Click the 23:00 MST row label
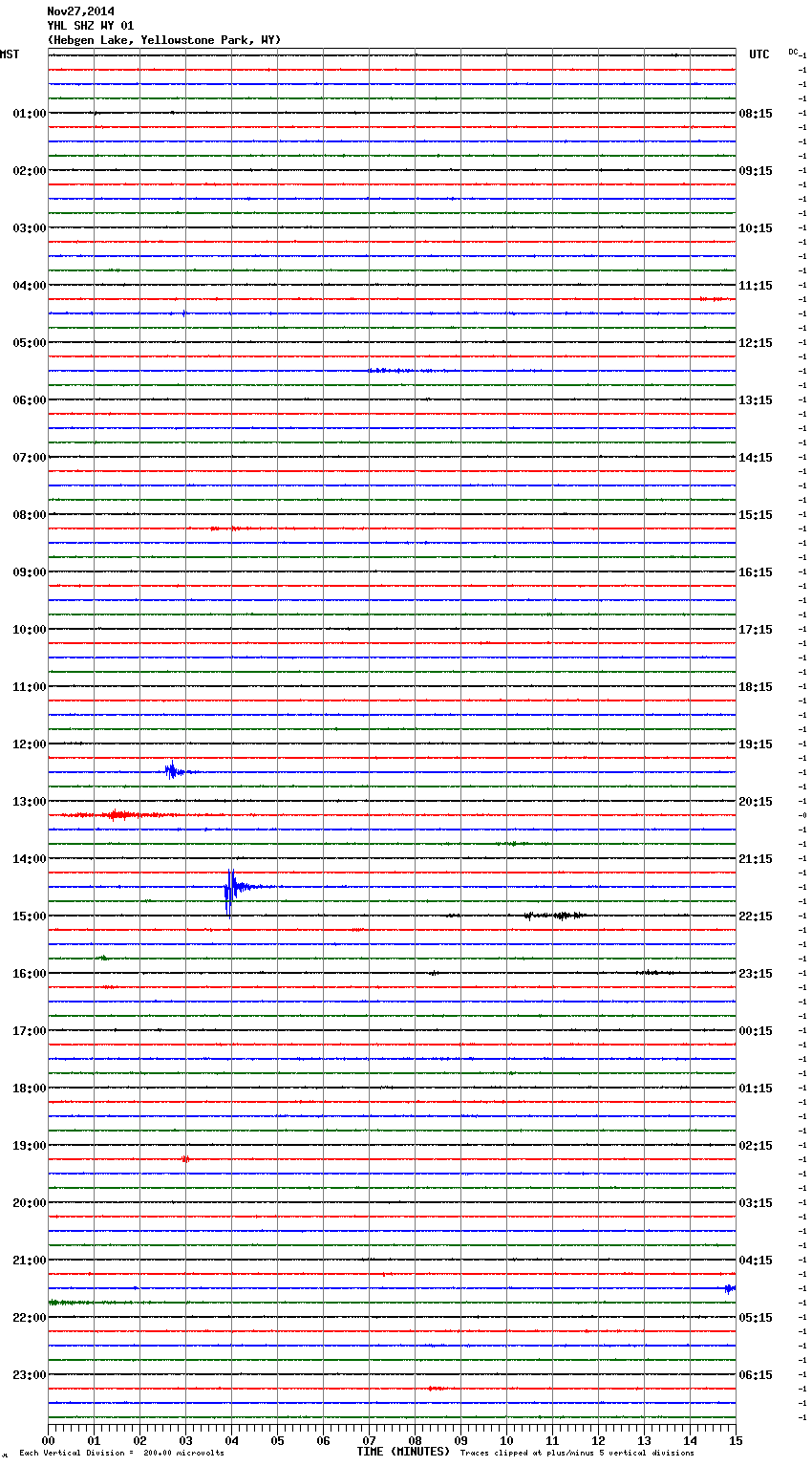The width and height of the screenshot is (812, 1466). (x=30, y=1375)
